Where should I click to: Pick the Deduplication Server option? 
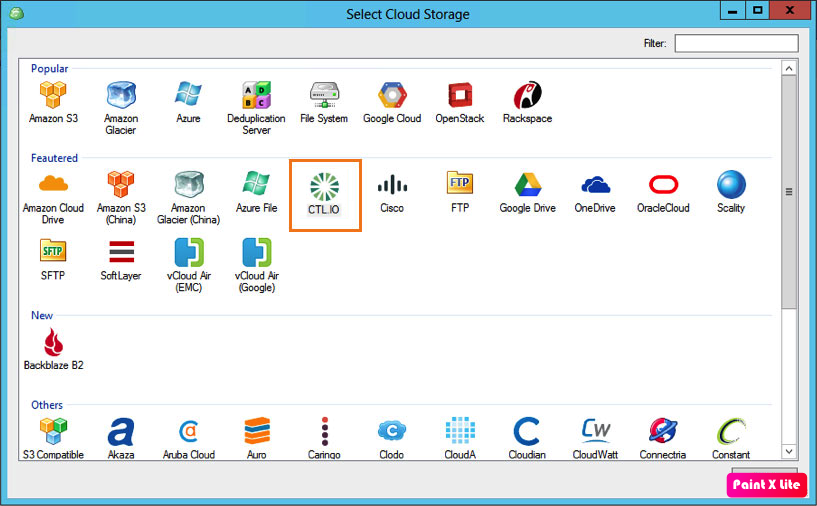point(256,95)
